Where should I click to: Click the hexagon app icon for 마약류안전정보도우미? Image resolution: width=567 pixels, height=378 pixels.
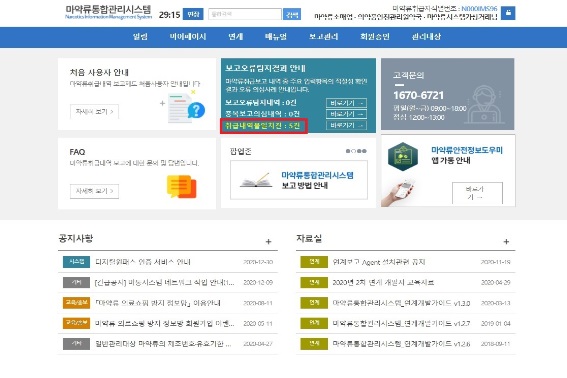coord(403,157)
